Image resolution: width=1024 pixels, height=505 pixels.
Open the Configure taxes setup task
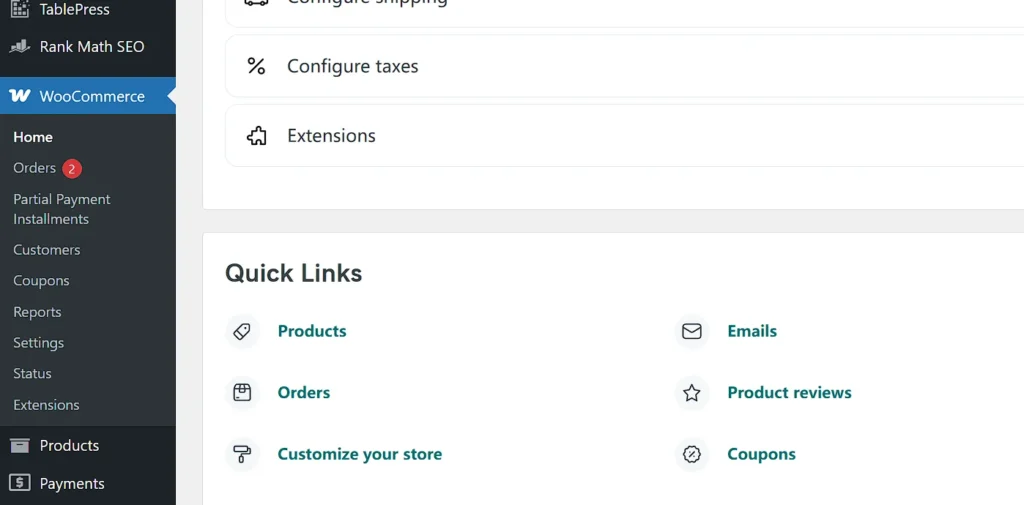coord(624,66)
